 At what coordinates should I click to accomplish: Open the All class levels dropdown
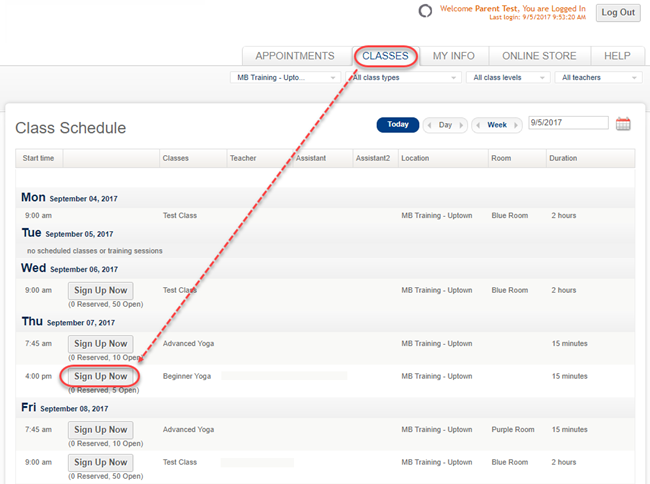tap(507, 77)
